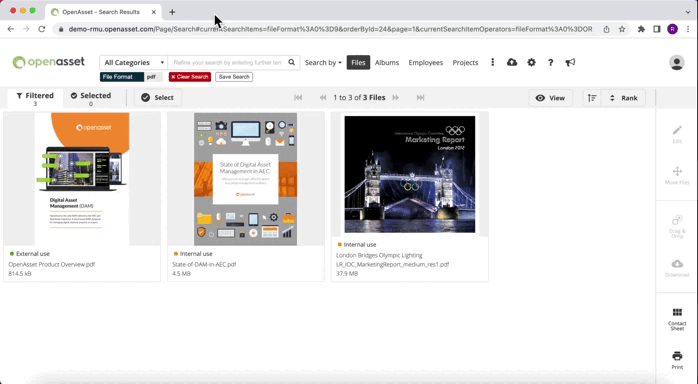Open help question mark icon
698x384 pixels.
click(x=551, y=62)
